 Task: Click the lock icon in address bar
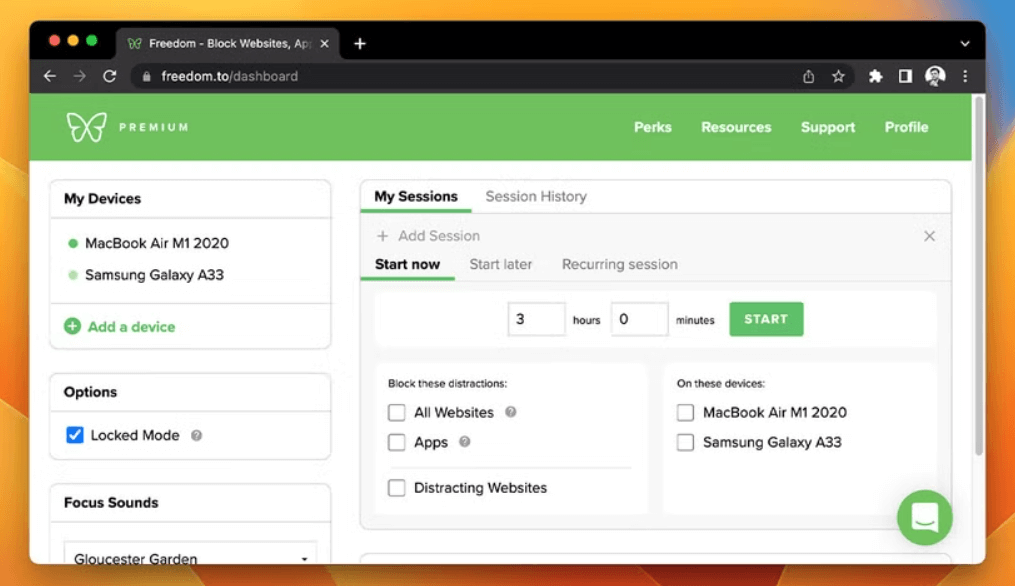(147, 76)
